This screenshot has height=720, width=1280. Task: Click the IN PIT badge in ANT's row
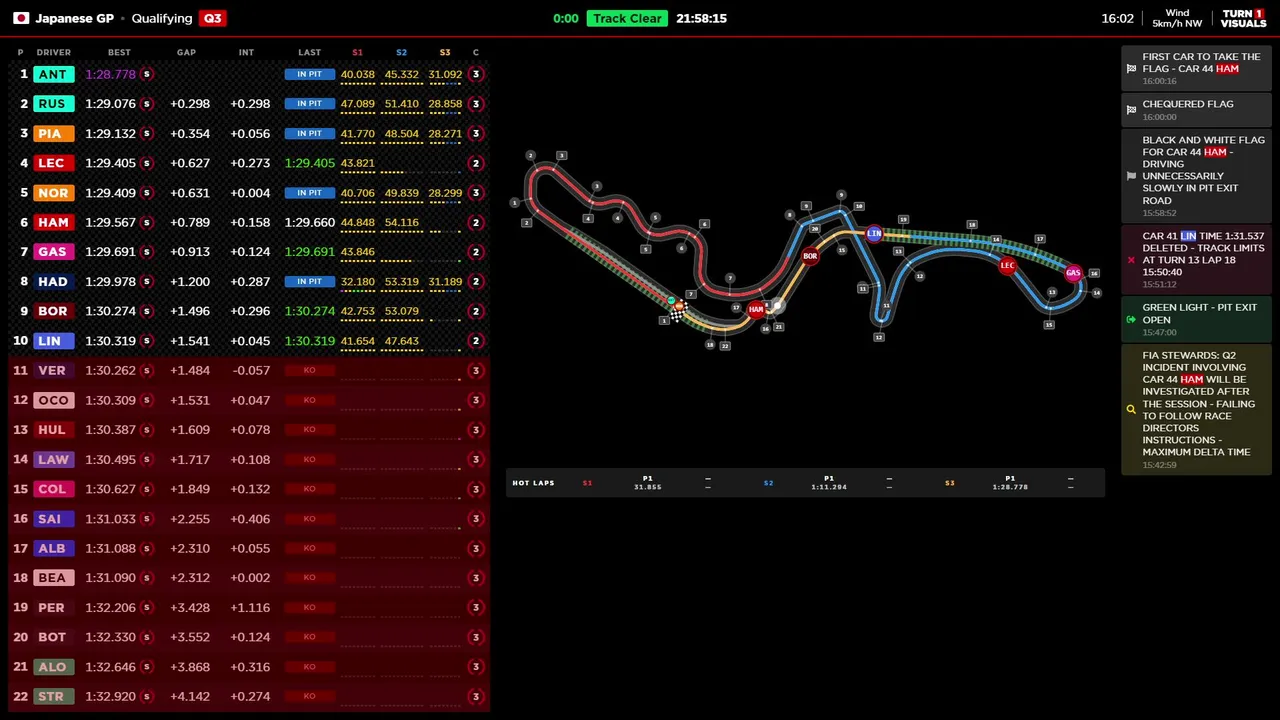[x=309, y=74]
